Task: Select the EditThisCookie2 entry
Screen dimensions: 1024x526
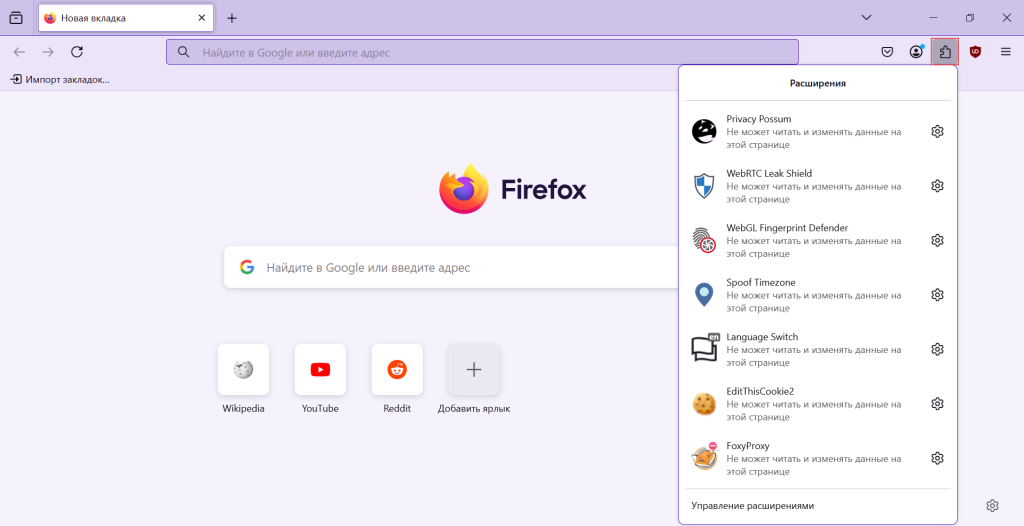Action: pyautogui.click(x=805, y=404)
